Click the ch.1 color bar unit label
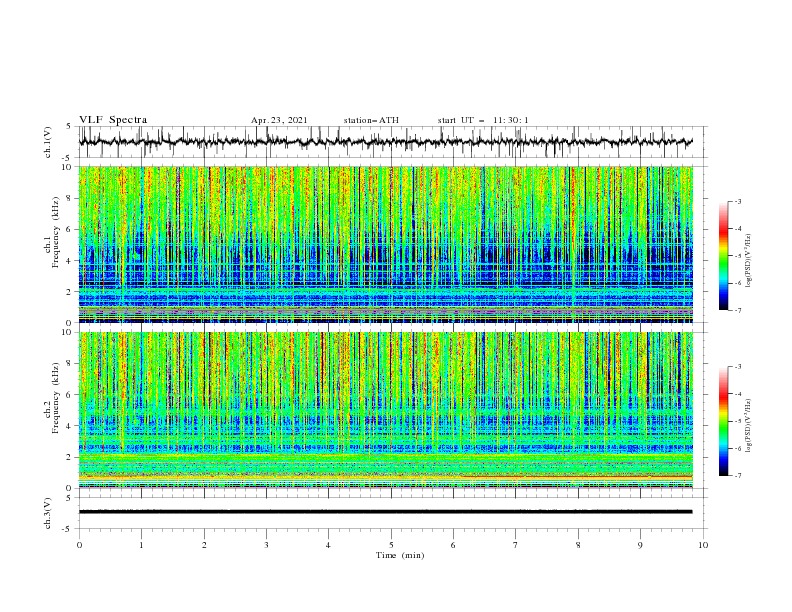792x612 pixels. pos(749,261)
